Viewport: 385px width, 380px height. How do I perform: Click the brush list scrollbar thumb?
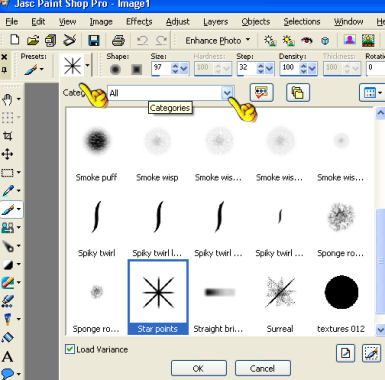pos(380,261)
